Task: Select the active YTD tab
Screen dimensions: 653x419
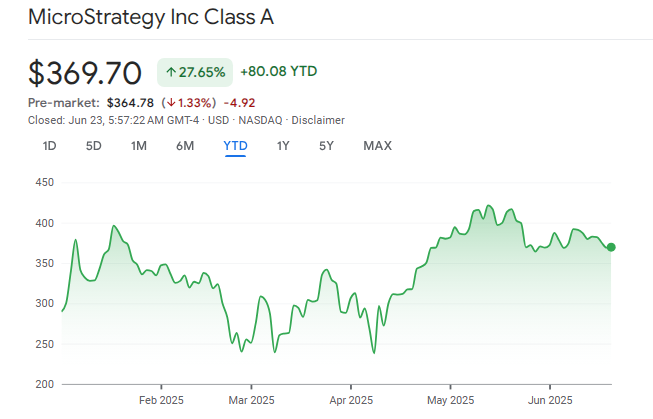Action: tap(235, 146)
